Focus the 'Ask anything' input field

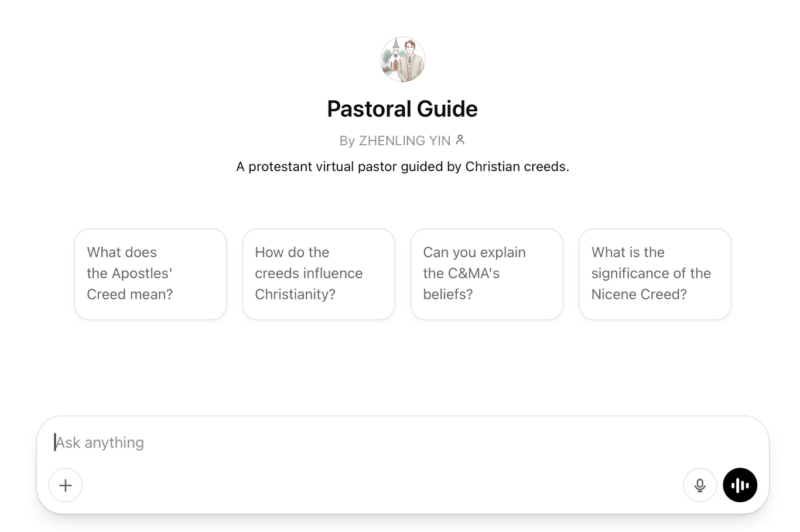pyautogui.click(x=403, y=442)
